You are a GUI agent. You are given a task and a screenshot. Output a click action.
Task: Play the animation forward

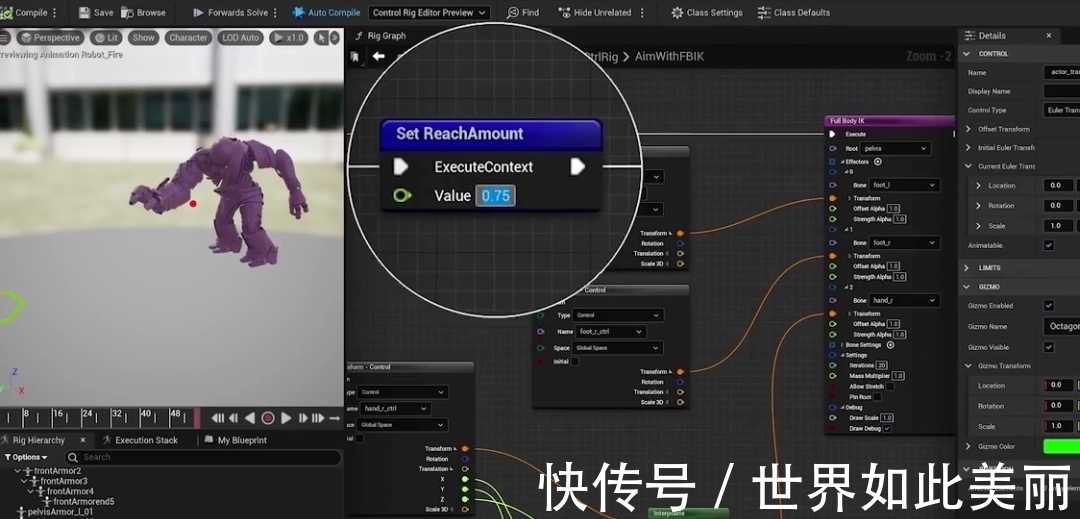[x=286, y=418]
